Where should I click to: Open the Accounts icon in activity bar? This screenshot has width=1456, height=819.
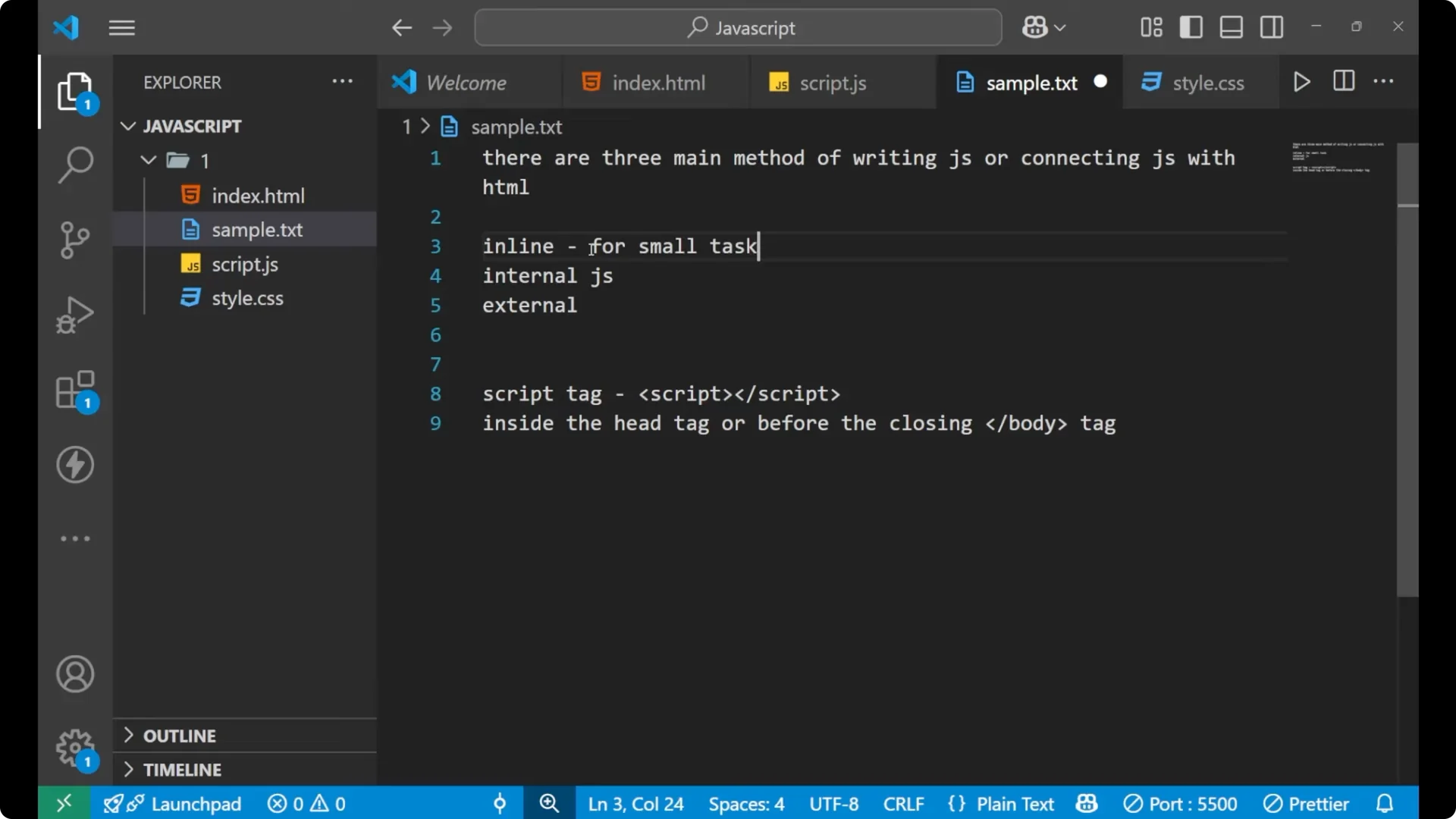click(x=74, y=674)
